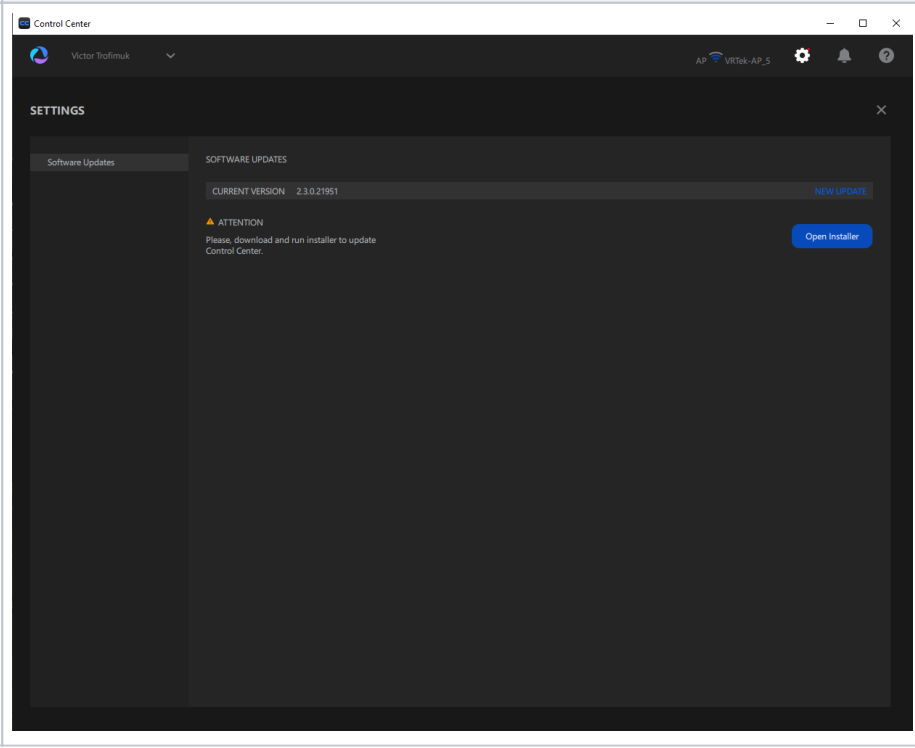
Task: Close the Control Center window
Action: [x=896, y=23]
